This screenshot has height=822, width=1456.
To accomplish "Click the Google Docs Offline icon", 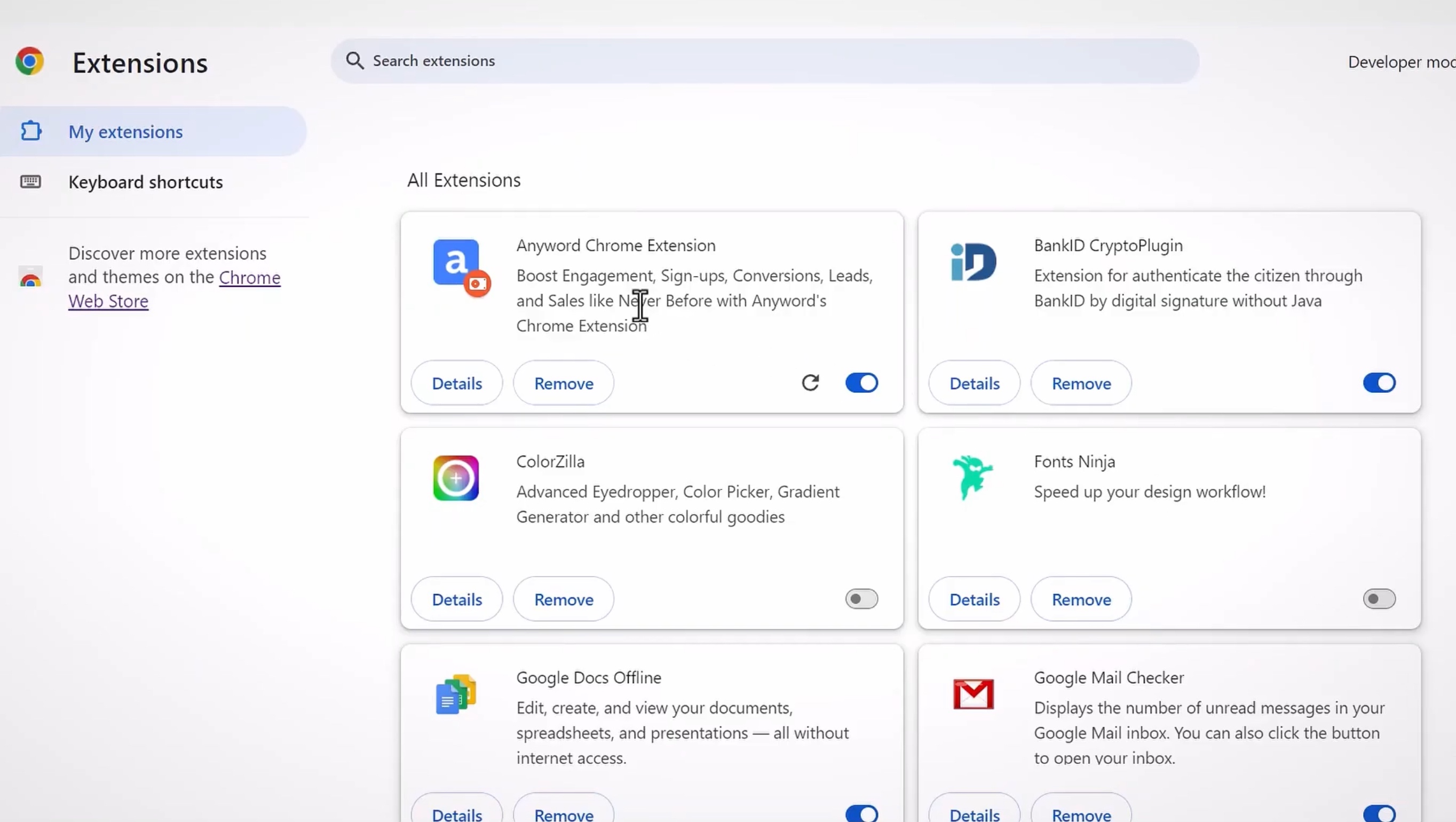I will 456,694.
